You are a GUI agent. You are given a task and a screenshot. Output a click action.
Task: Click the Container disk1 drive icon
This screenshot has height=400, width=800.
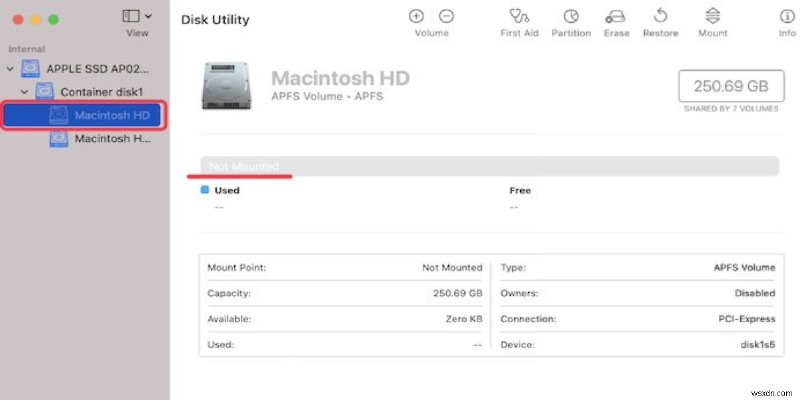pos(44,92)
